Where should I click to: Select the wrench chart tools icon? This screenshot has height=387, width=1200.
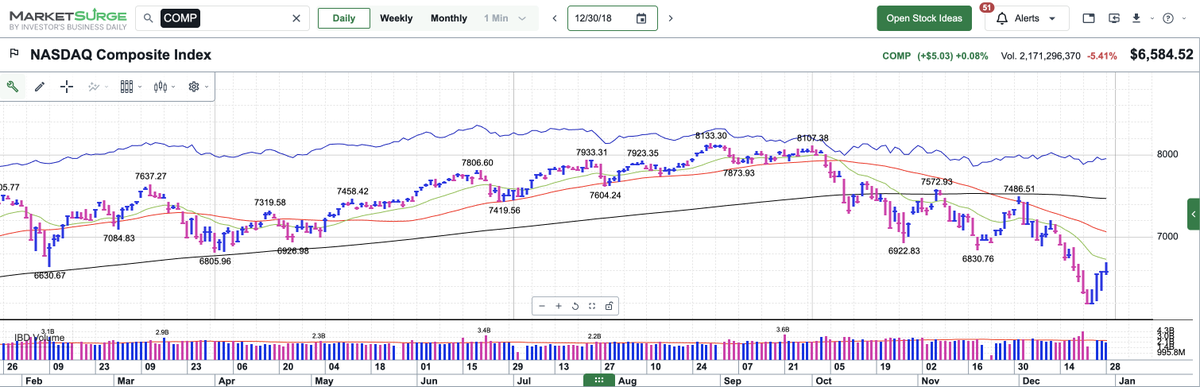click(x=13, y=87)
